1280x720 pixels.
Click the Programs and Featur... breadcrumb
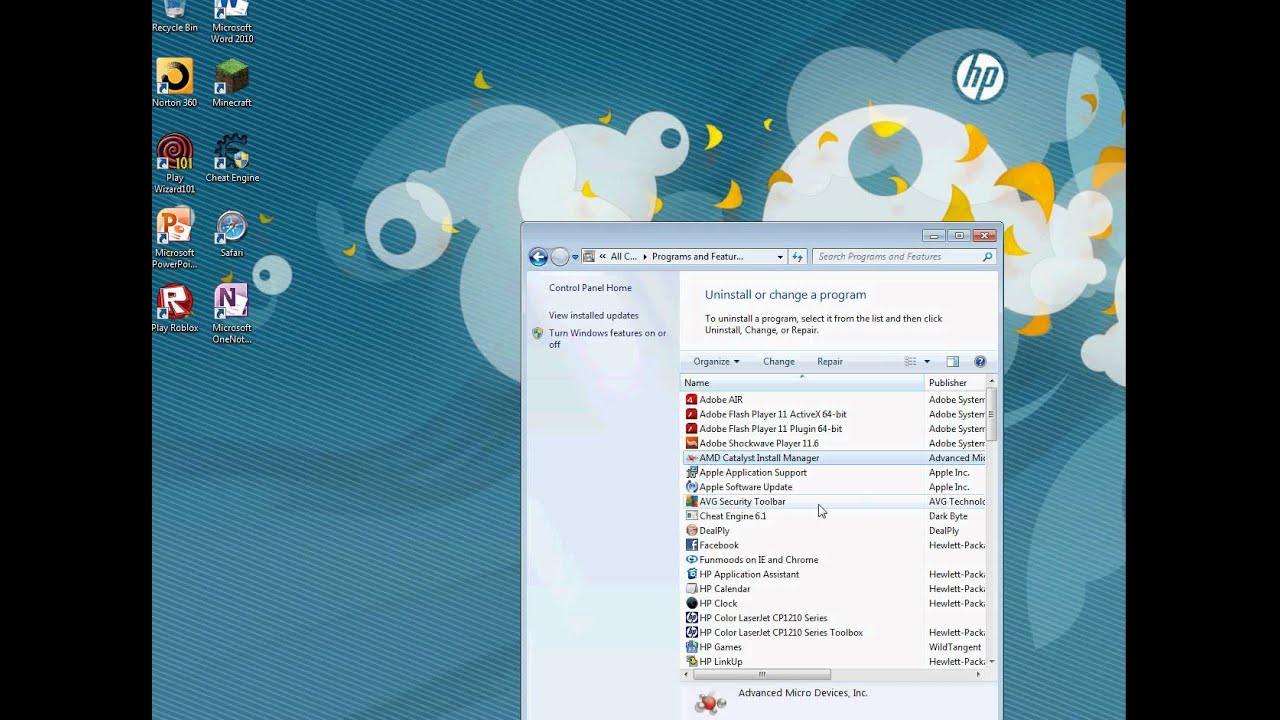697,257
